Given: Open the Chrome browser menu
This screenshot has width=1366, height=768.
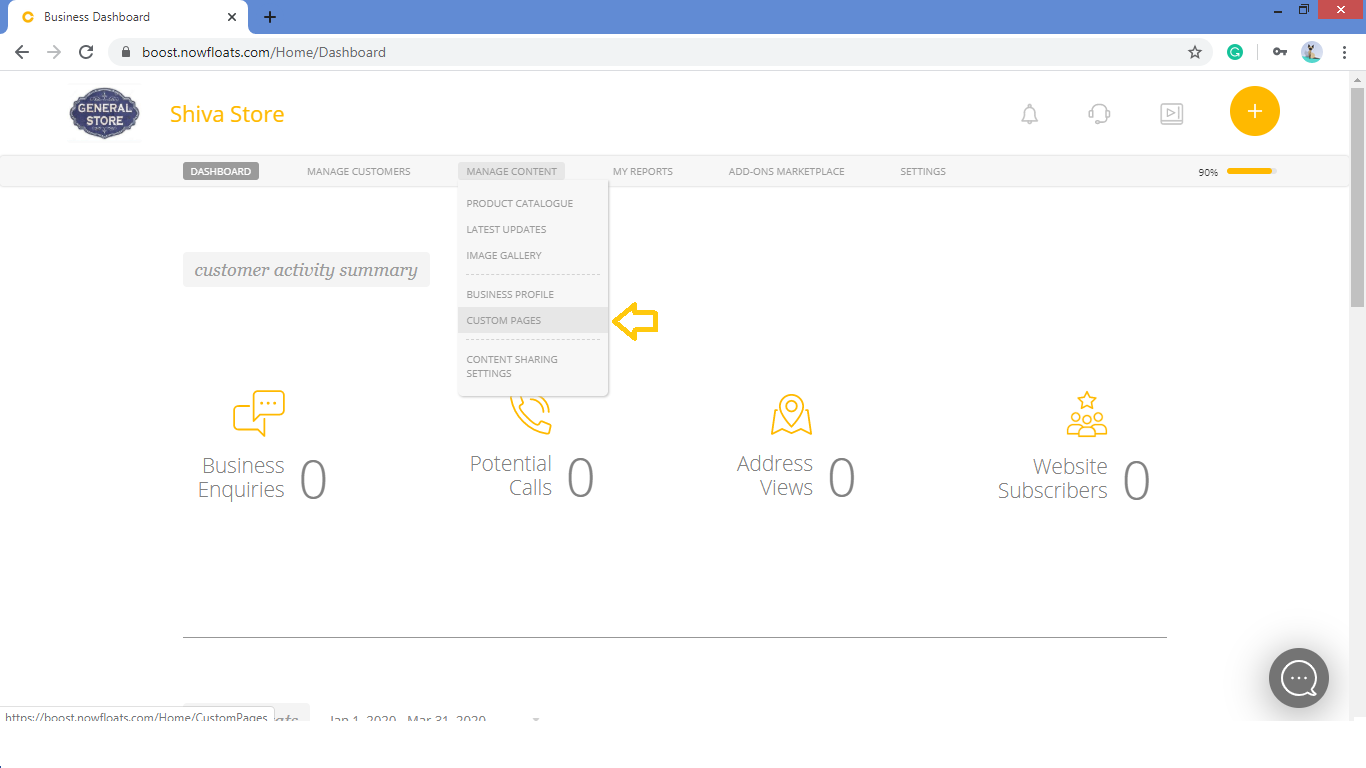Looking at the screenshot, I should [x=1344, y=51].
